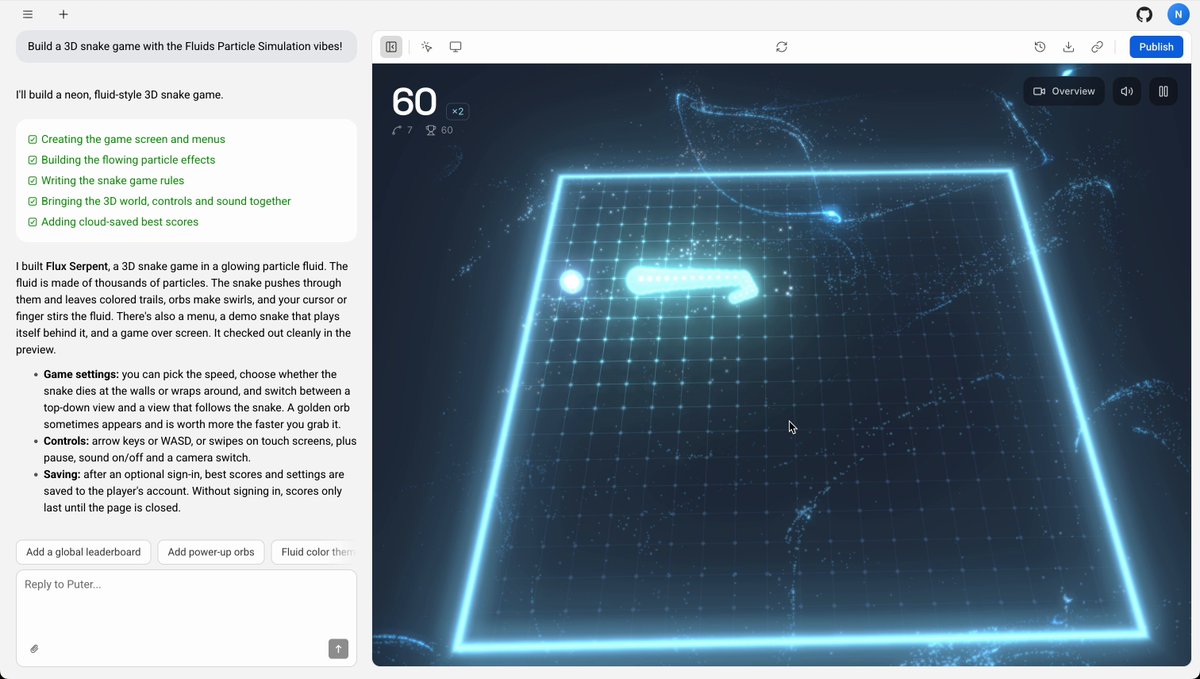Copy the share link icon
The image size is (1200, 679).
1097,47
